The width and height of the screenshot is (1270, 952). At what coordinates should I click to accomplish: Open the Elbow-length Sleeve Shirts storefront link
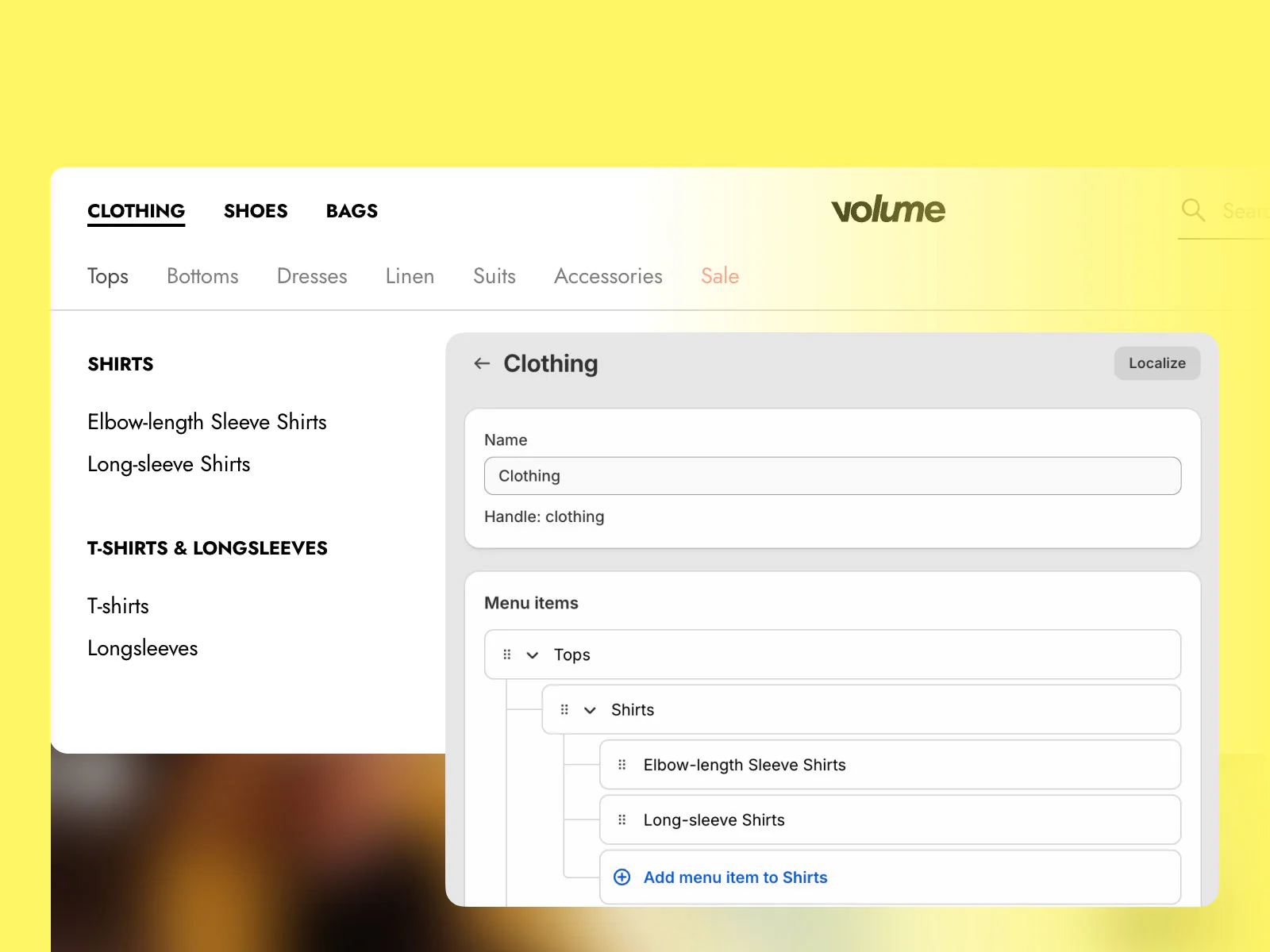[x=207, y=422]
